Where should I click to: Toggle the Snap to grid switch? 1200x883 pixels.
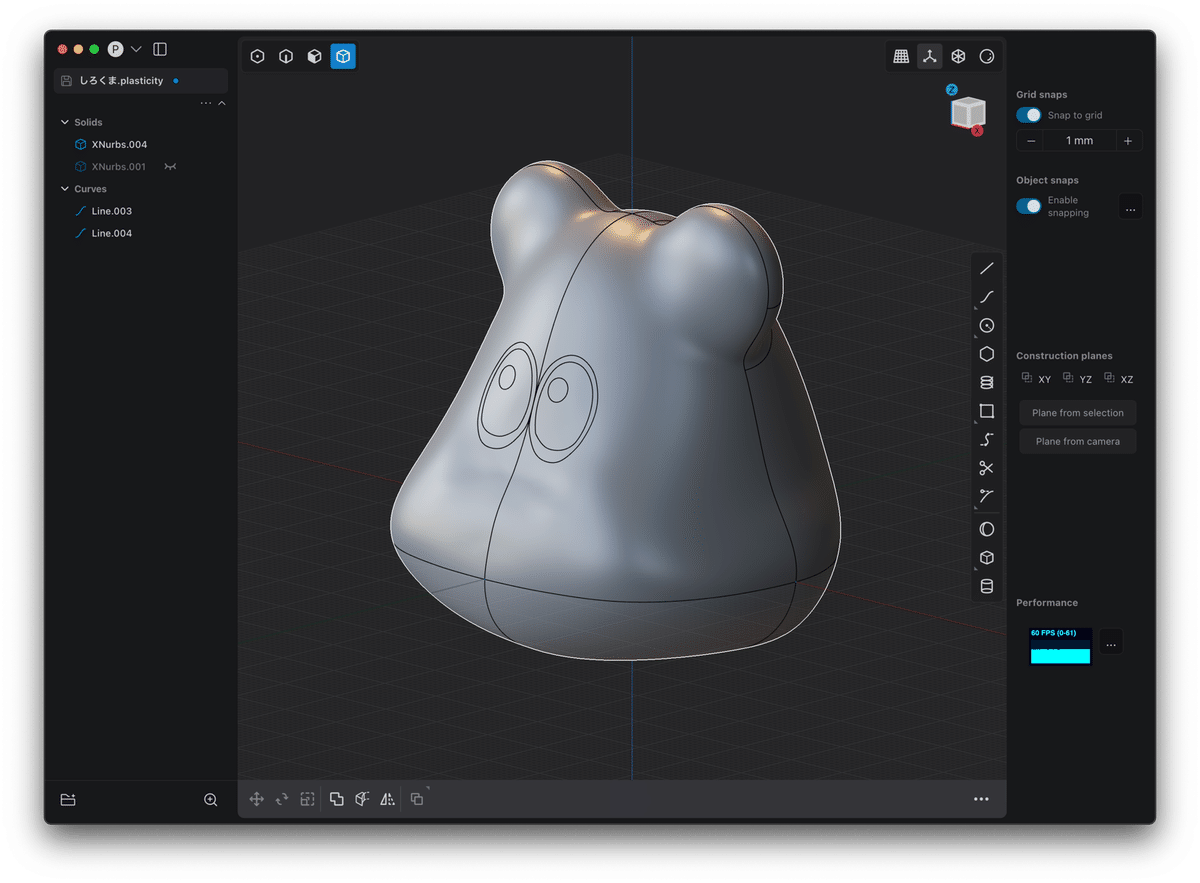(1029, 115)
